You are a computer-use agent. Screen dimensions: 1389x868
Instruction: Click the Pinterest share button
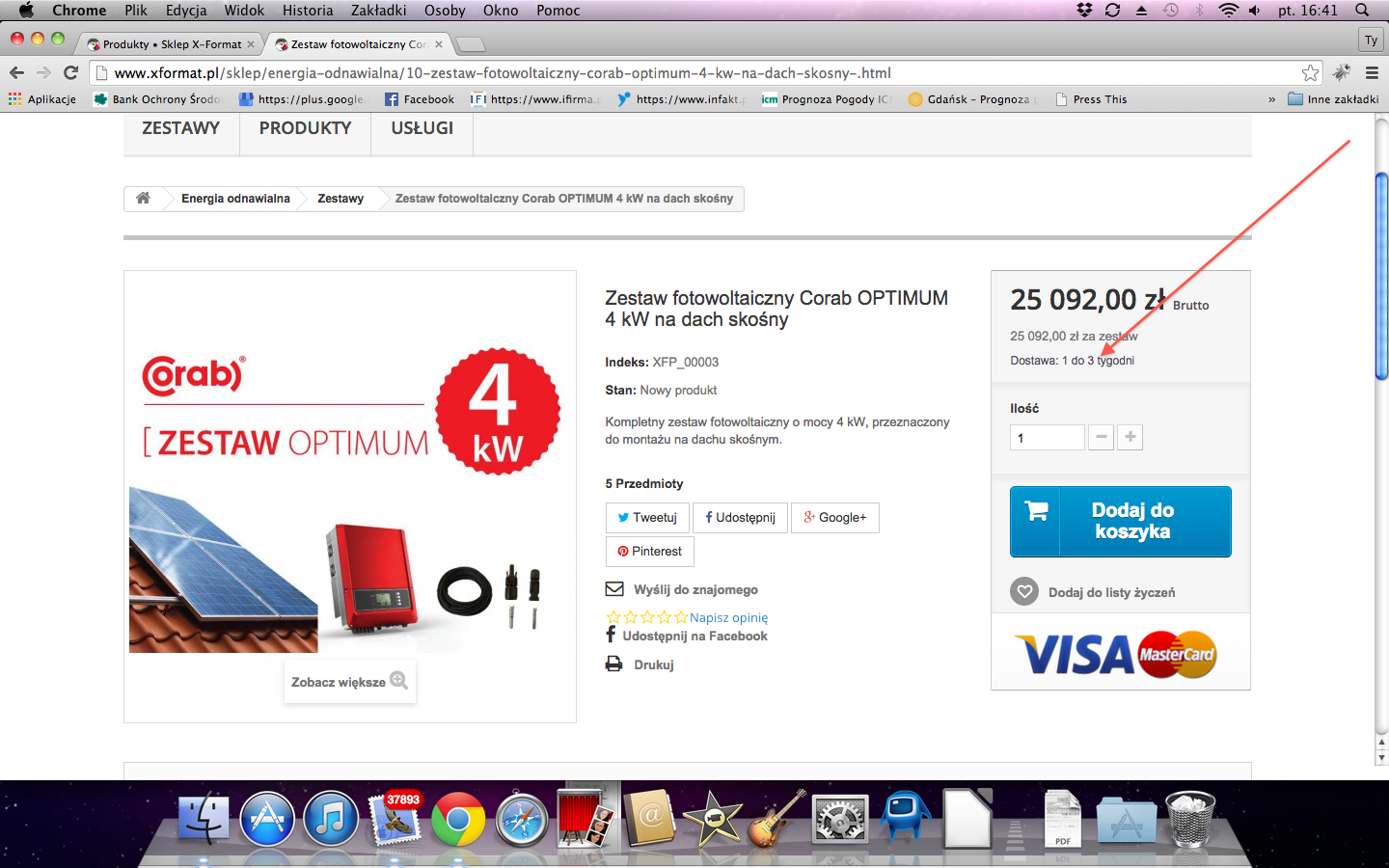650,551
